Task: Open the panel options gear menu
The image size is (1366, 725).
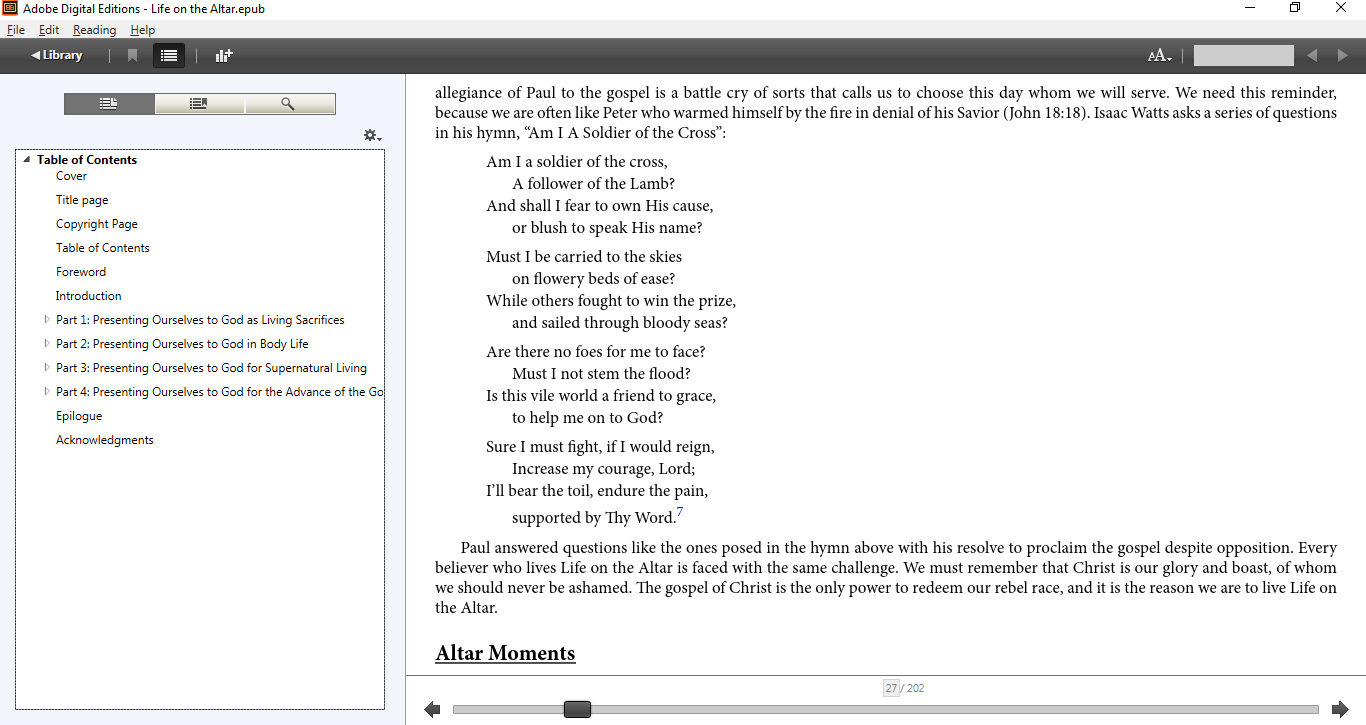Action: pyautogui.click(x=372, y=135)
